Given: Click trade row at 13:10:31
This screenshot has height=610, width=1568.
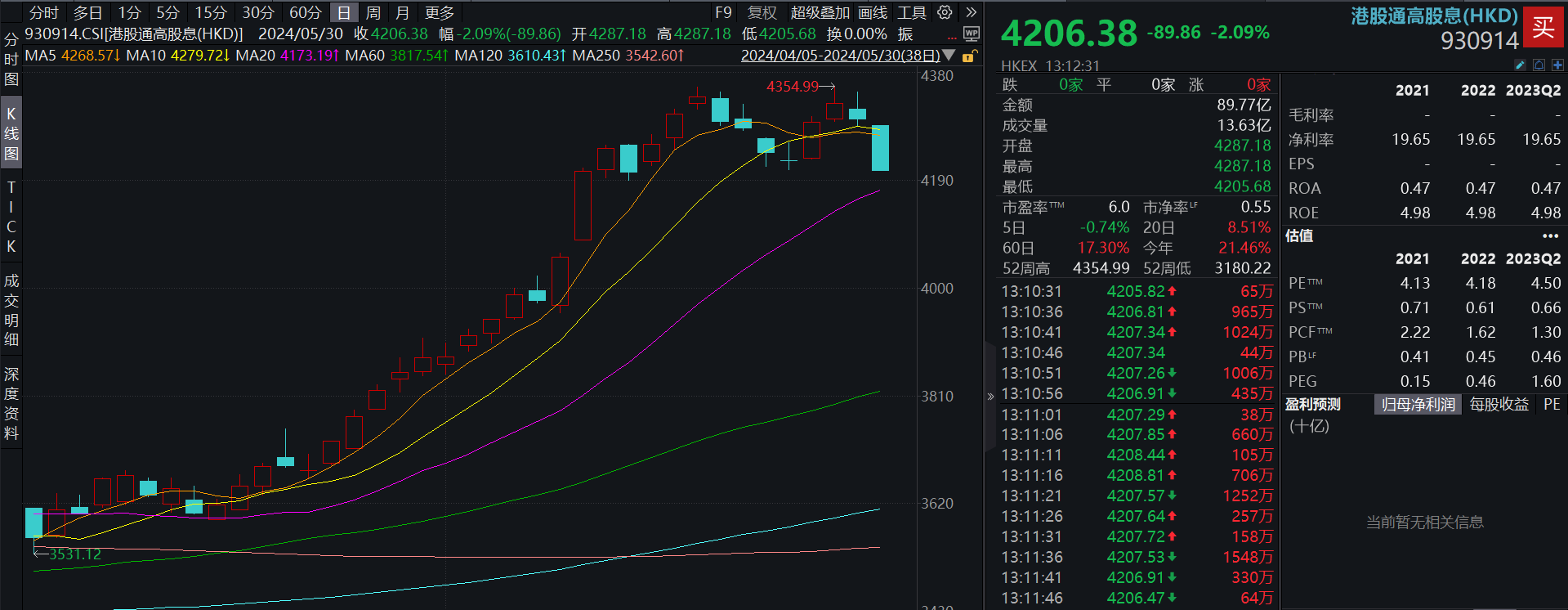Looking at the screenshot, I should click(x=1137, y=291).
